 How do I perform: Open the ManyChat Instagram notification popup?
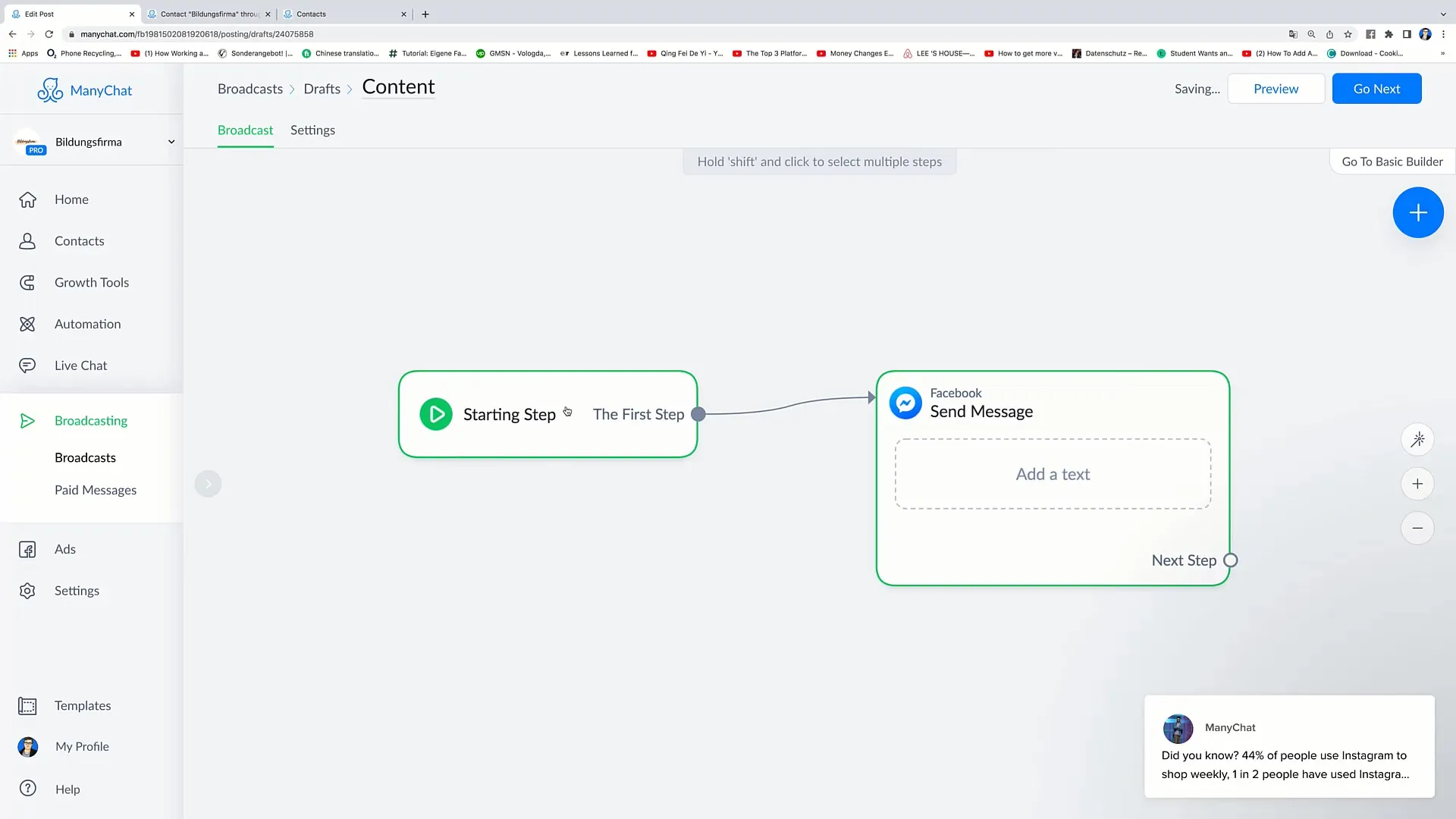[1289, 746]
